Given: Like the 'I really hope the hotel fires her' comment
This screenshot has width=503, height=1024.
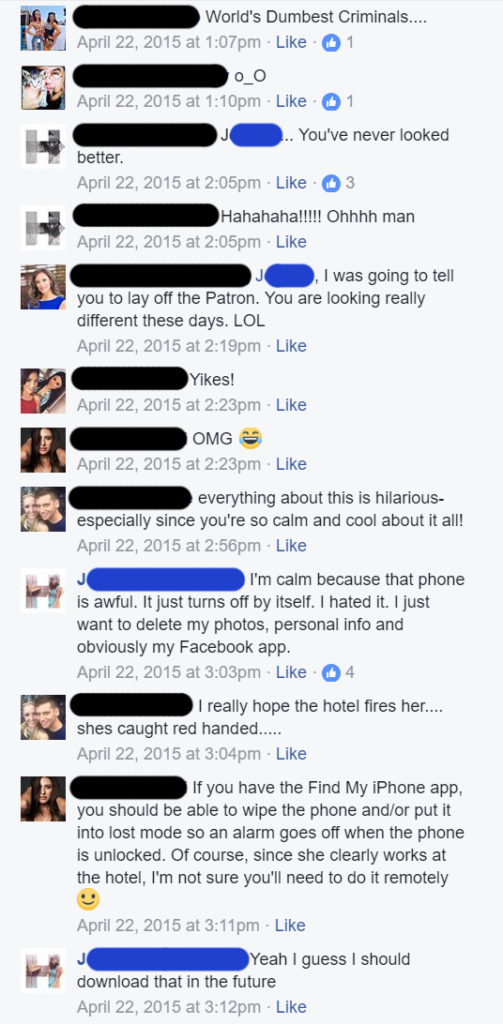Looking at the screenshot, I should 291,754.
